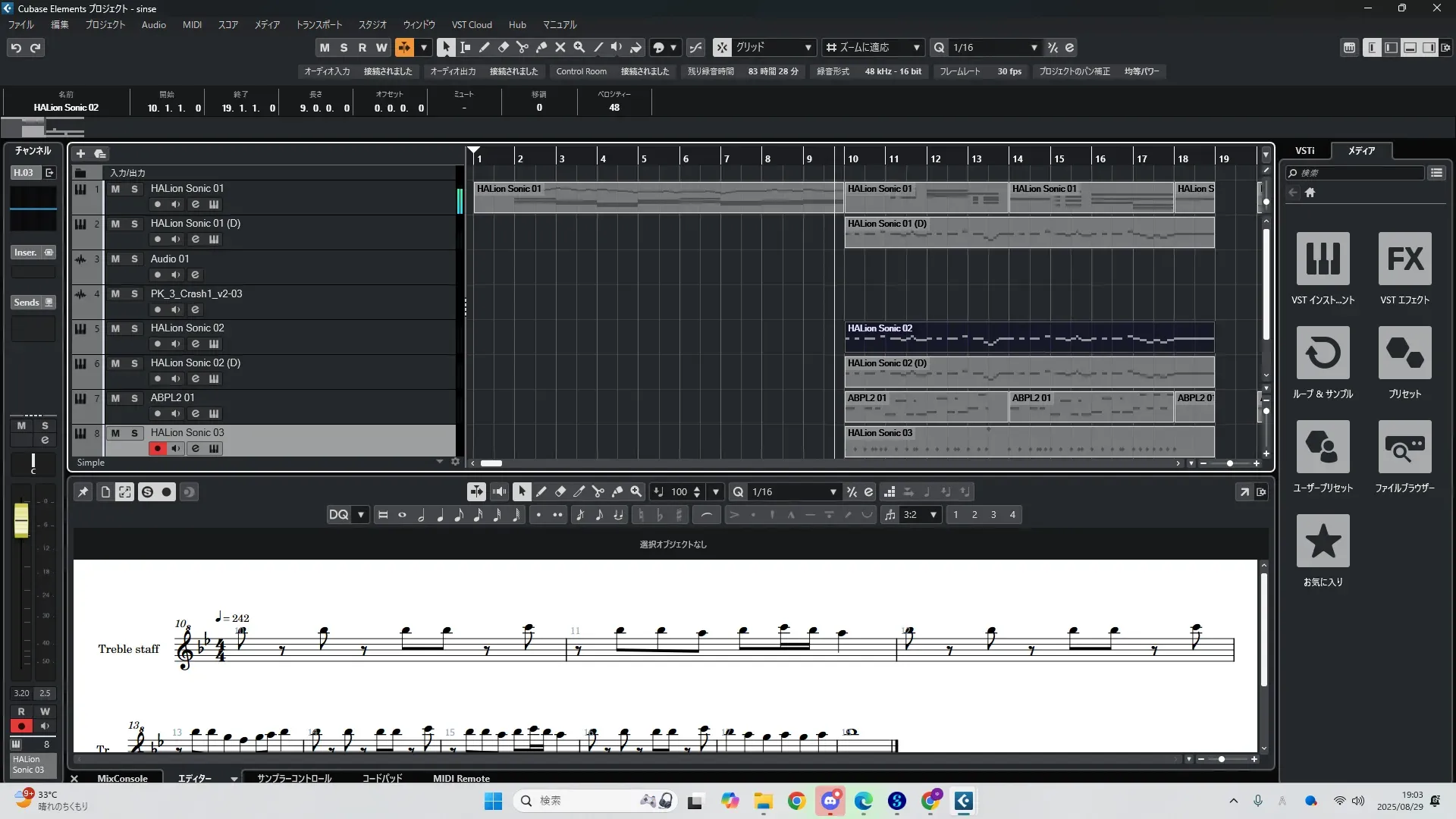Open the DQ display quantize dropdown

point(361,515)
